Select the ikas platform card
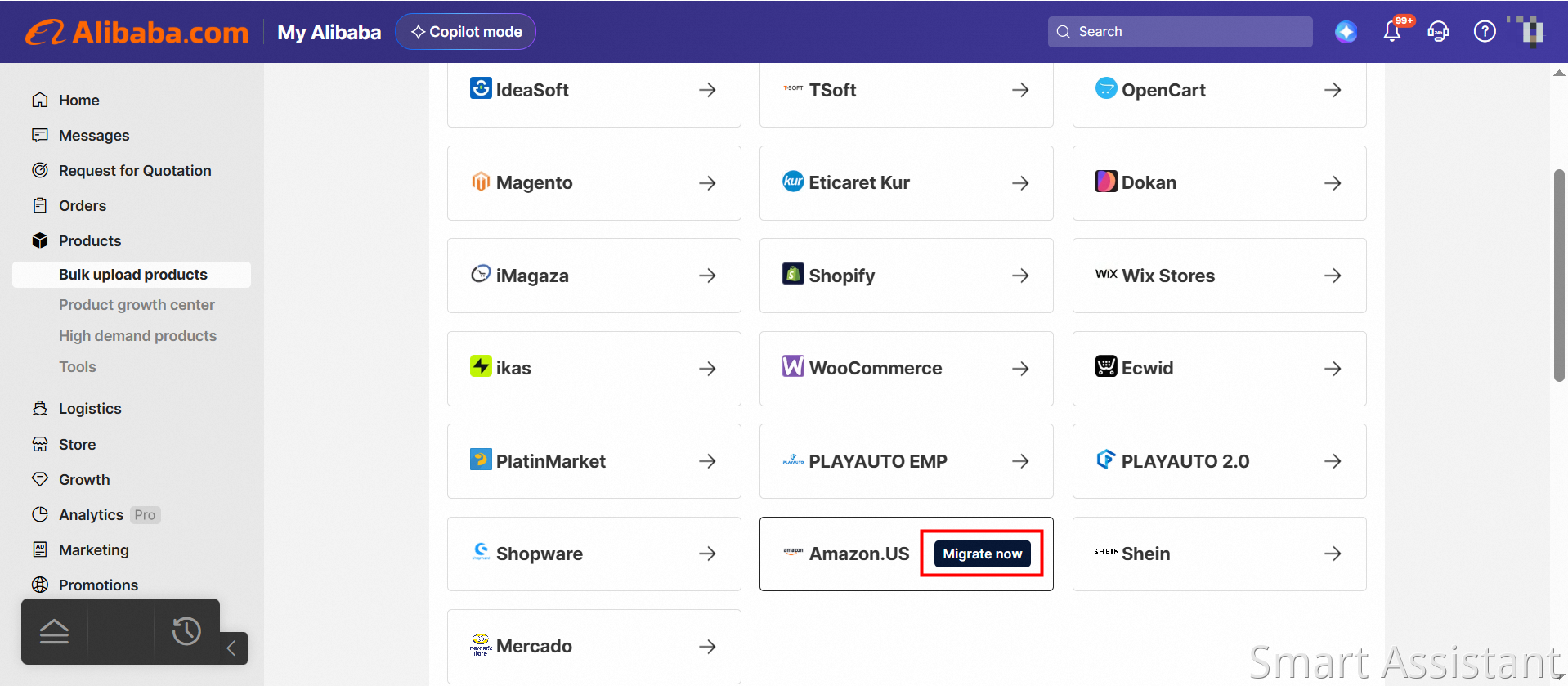This screenshot has width=1568, height=686. pyautogui.click(x=594, y=369)
